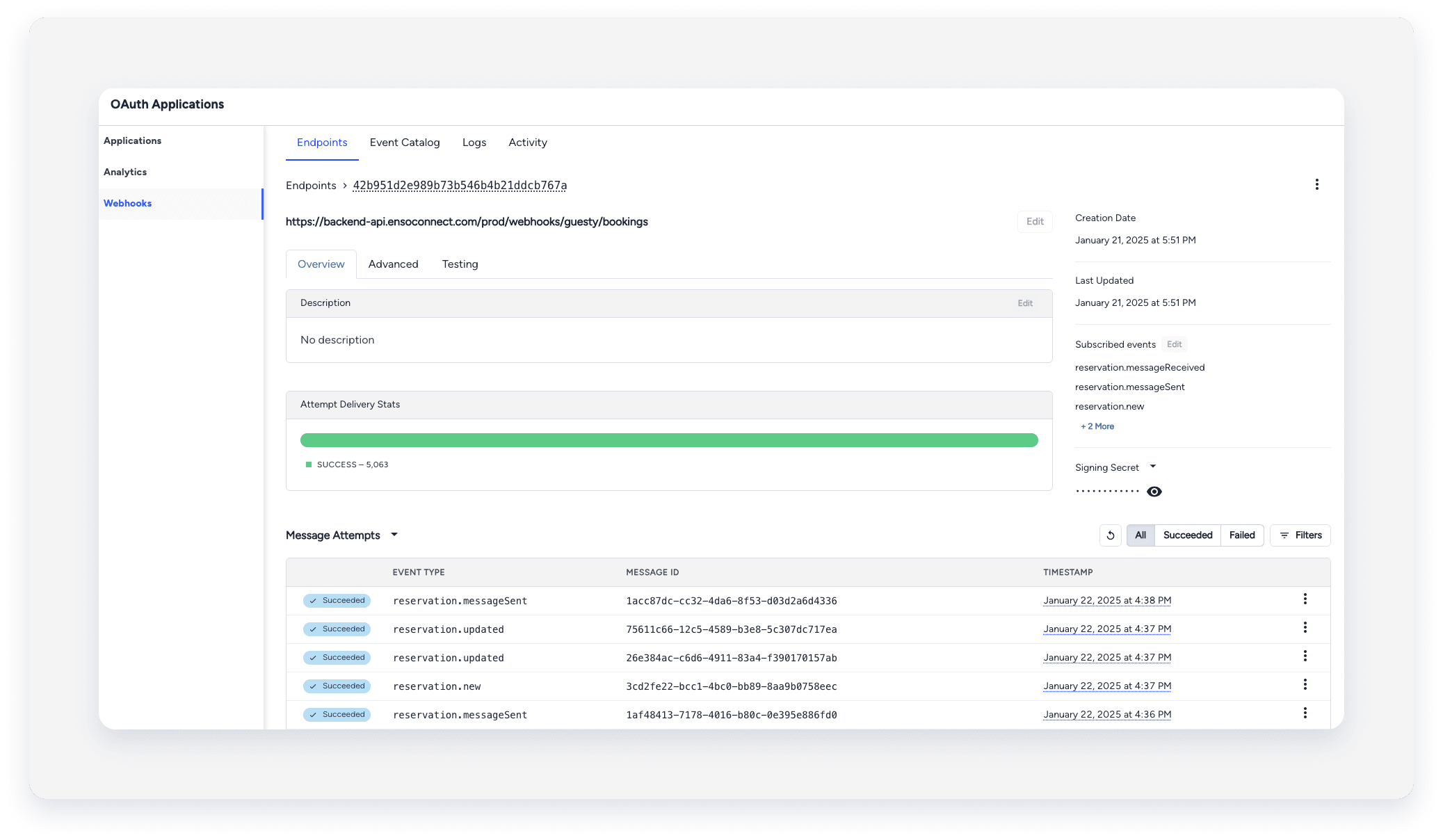Image resolution: width=1443 pixels, height=840 pixels.
Task: Open the Advanced tab for this endpoint
Action: pos(393,264)
